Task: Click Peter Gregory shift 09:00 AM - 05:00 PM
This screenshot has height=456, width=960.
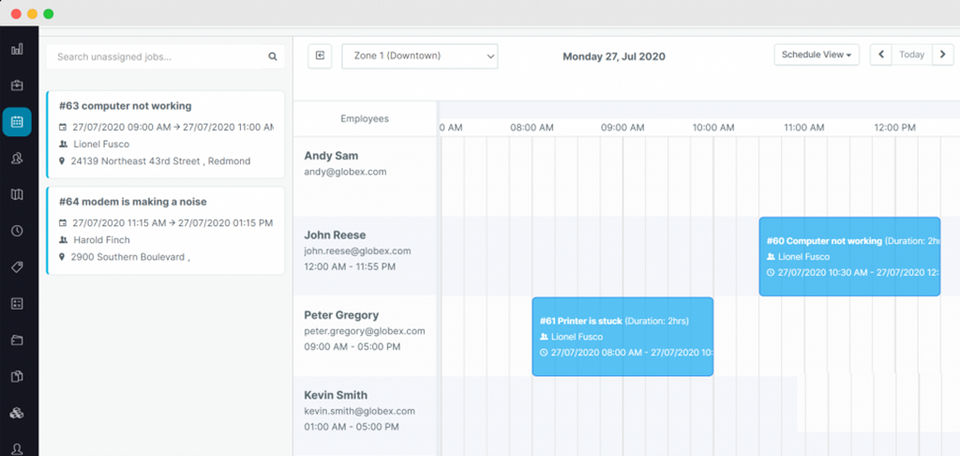Action: pos(352,347)
